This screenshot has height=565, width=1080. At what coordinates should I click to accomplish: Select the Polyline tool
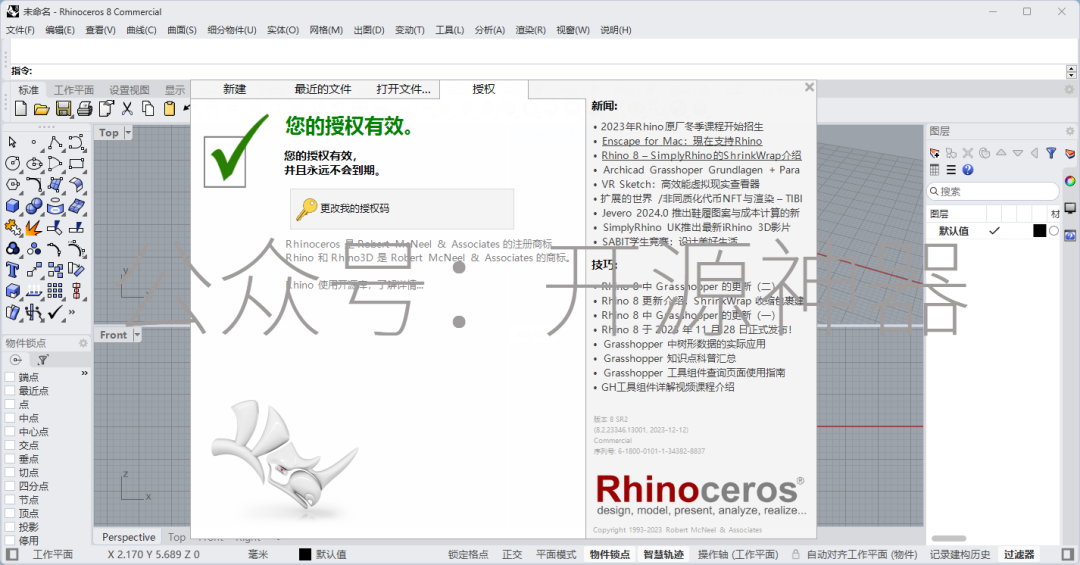click(x=55, y=142)
